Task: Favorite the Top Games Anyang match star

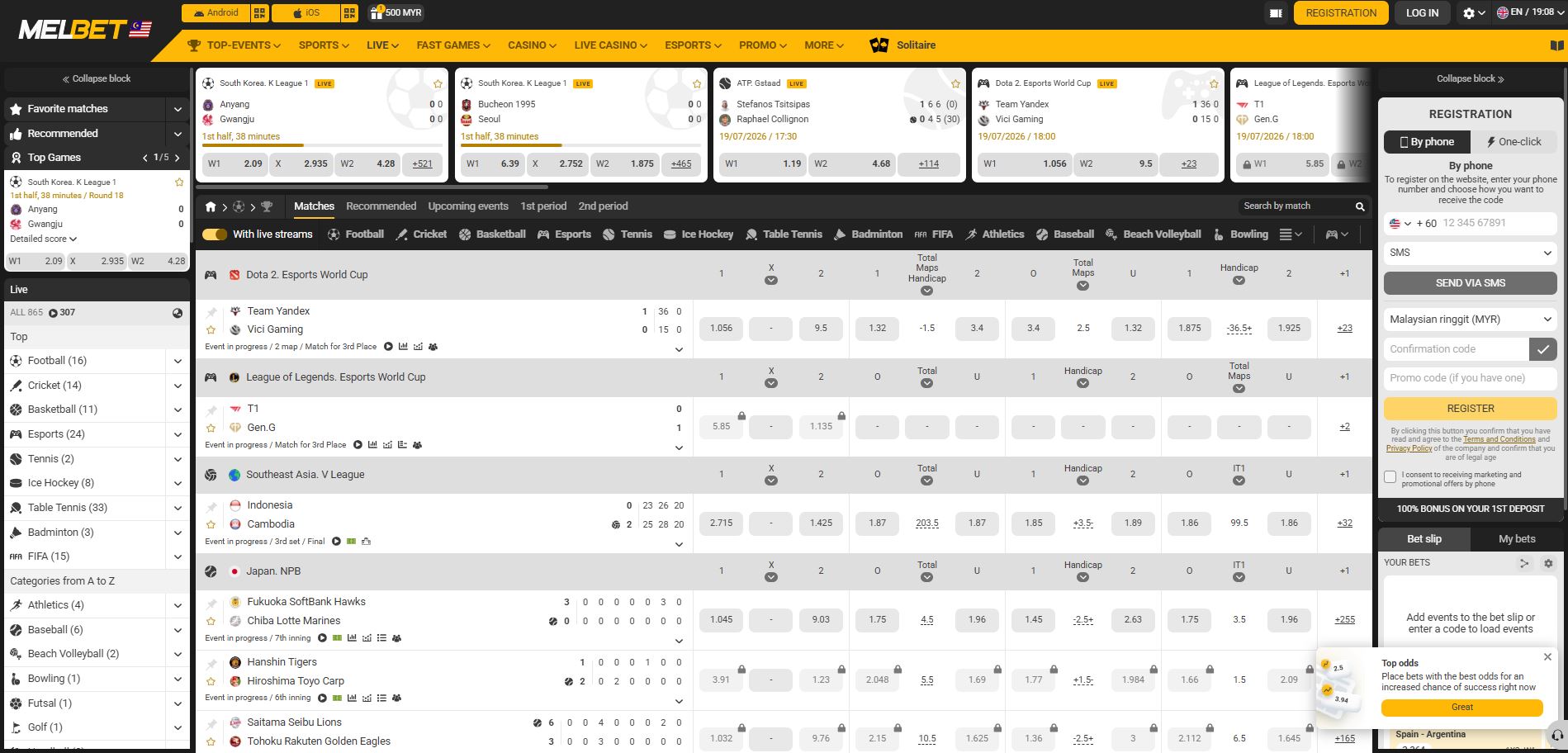Action: (179, 182)
